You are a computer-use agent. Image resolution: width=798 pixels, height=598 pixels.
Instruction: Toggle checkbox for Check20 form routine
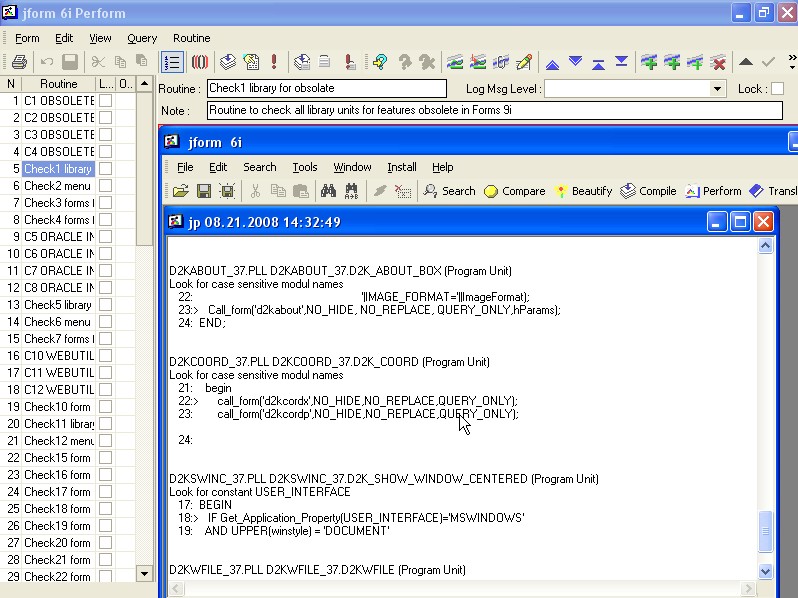(105, 543)
